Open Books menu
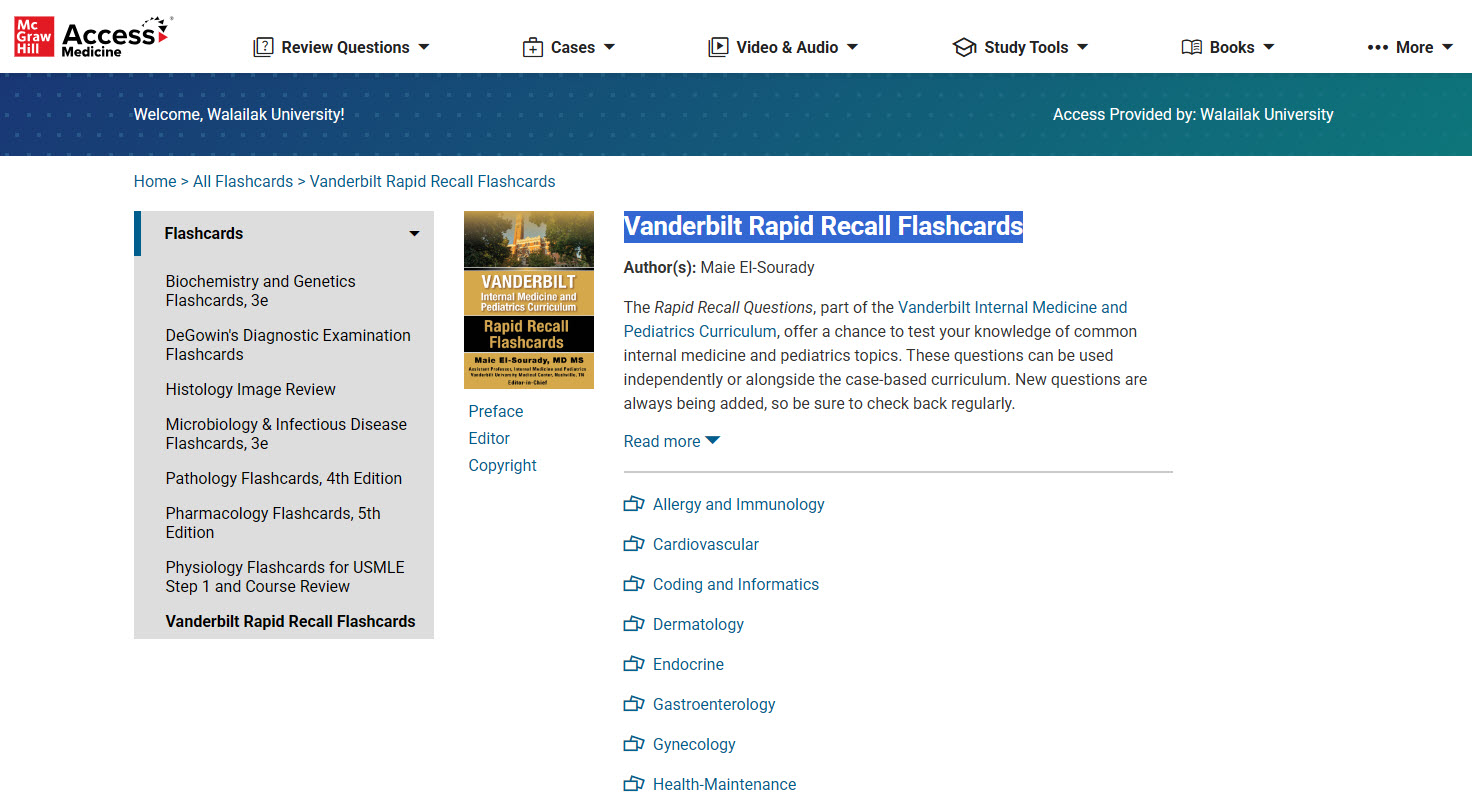This screenshot has width=1472, height=807. click(1228, 47)
